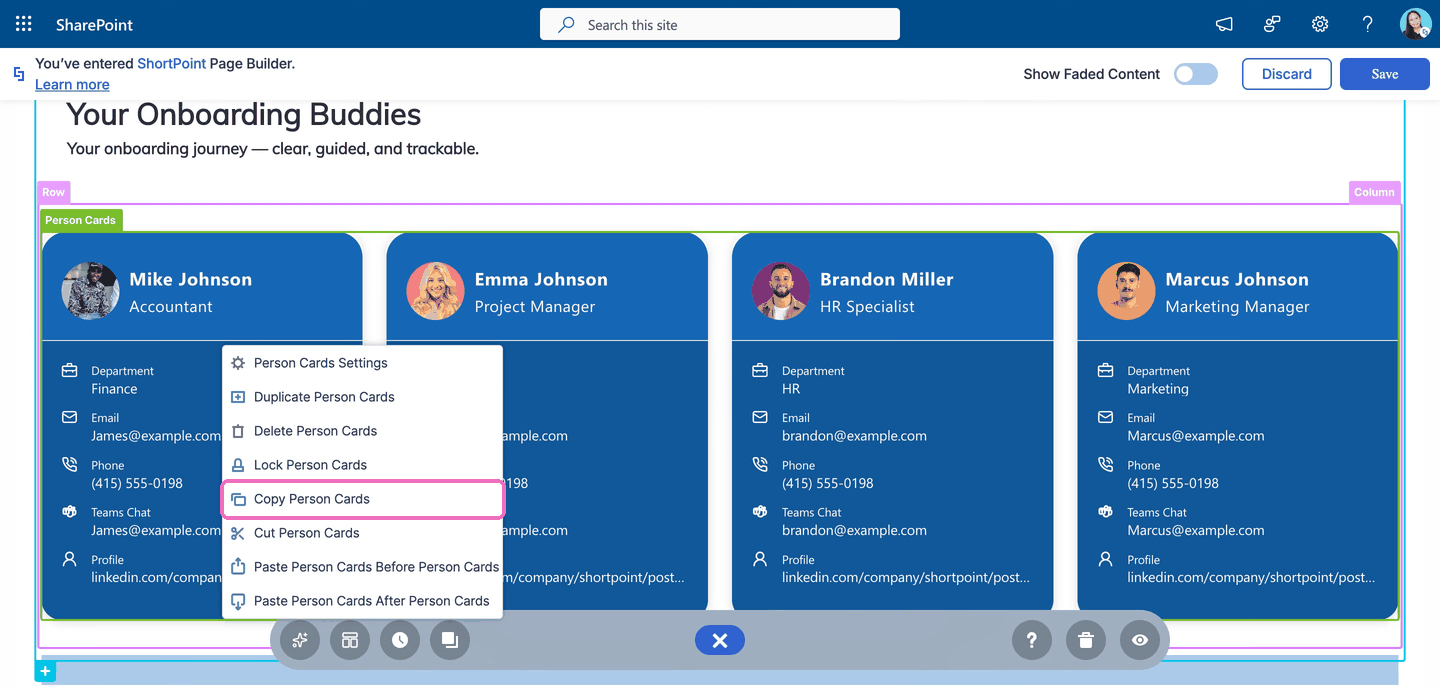The width and height of the screenshot is (1440, 686).
Task: Click the stacked layers icon in the bottom toolbar
Action: click(450, 640)
